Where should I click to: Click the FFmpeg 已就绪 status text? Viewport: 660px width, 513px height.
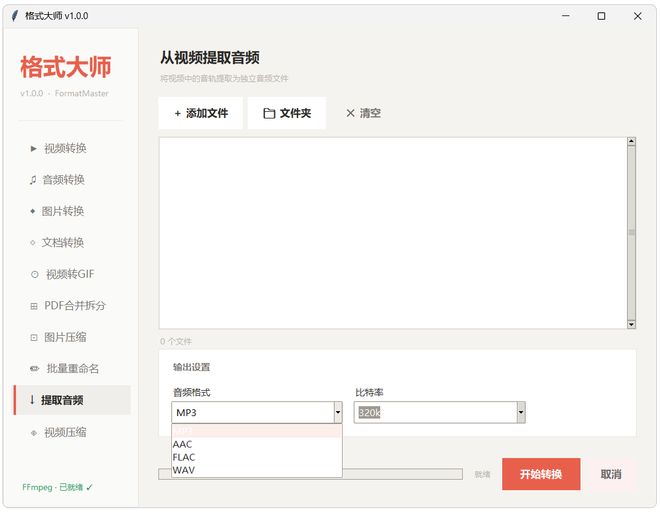(57, 487)
